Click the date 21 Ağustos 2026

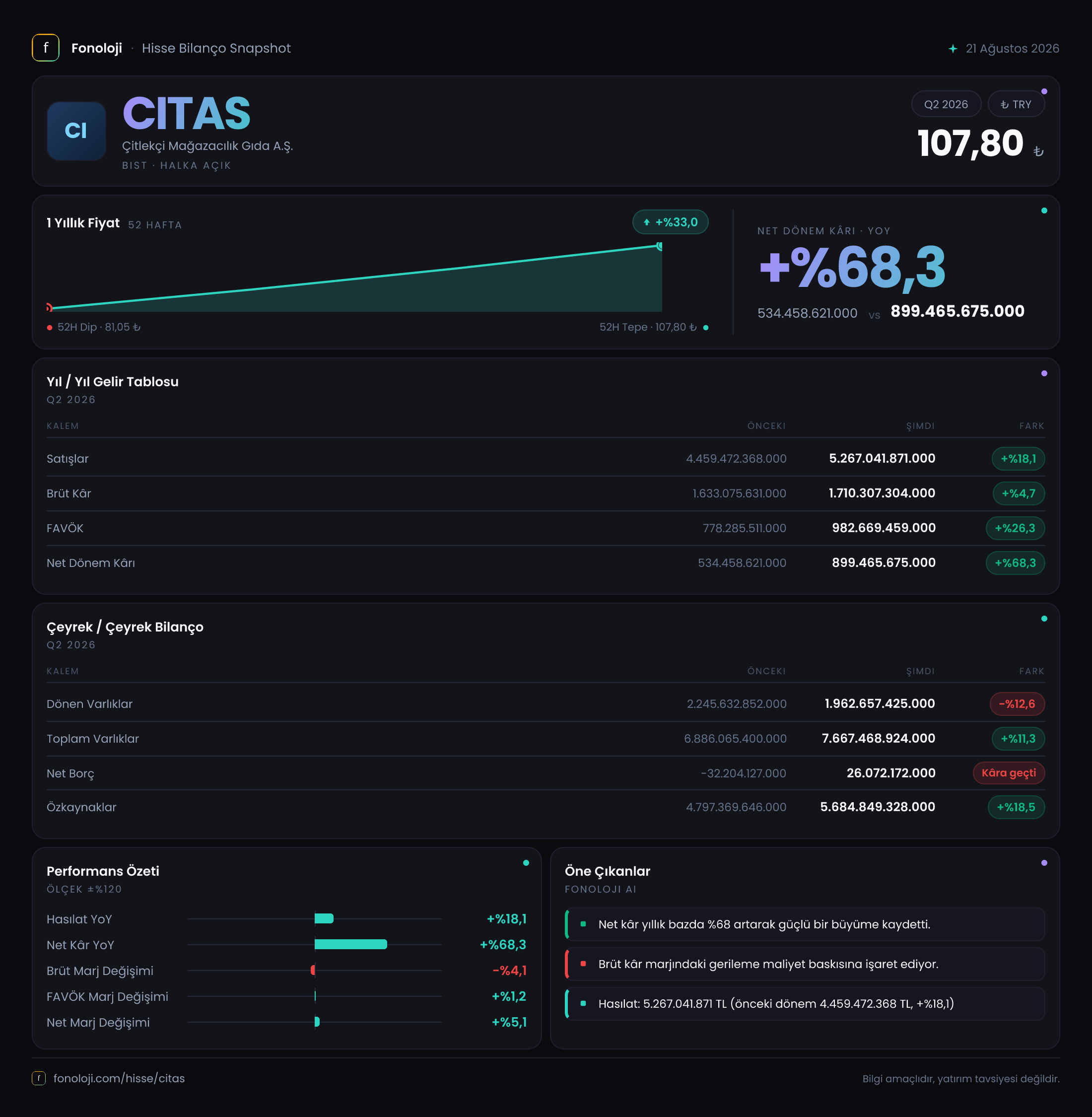point(1012,48)
